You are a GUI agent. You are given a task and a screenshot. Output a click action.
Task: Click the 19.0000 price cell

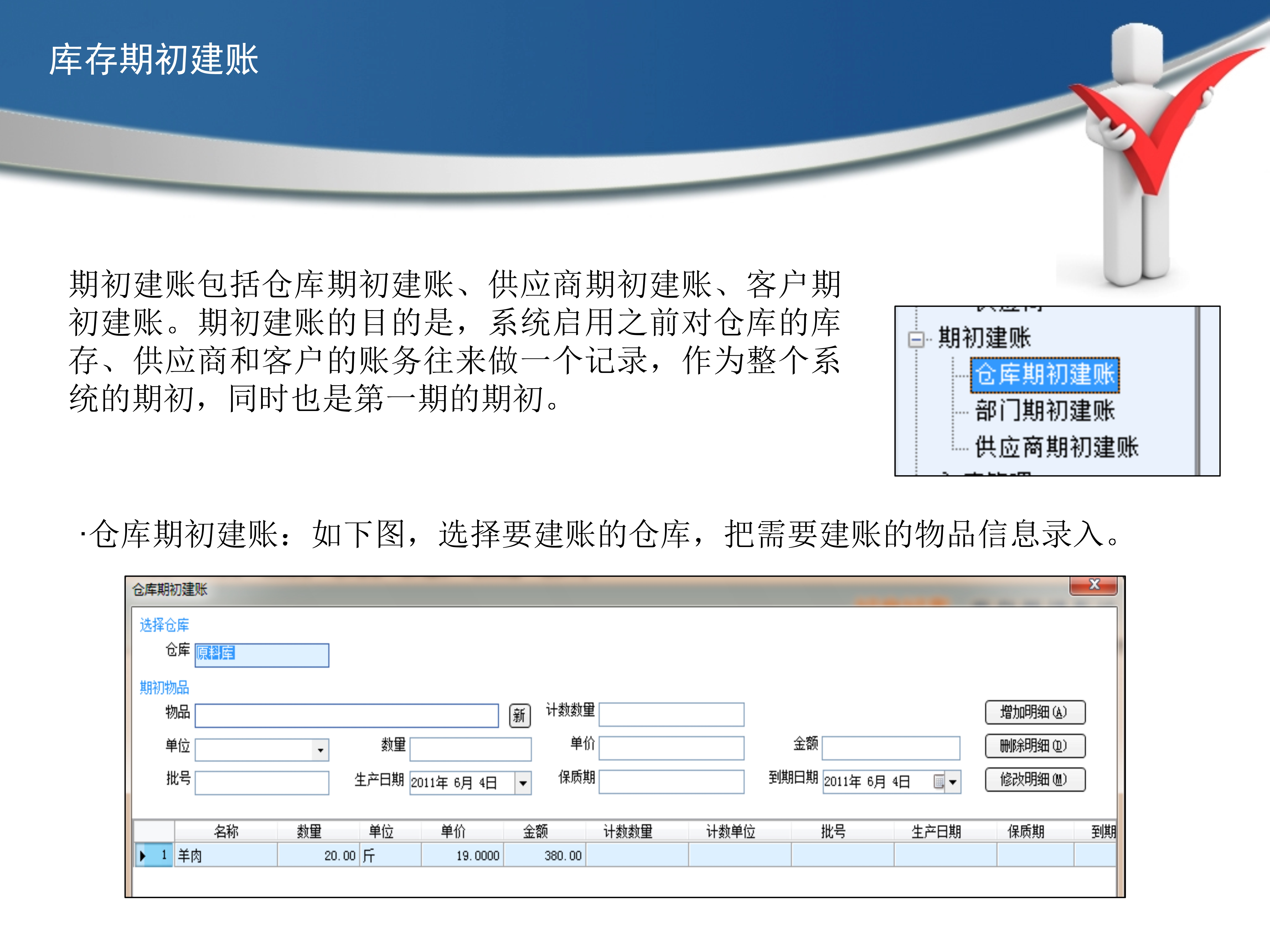(462, 855)
